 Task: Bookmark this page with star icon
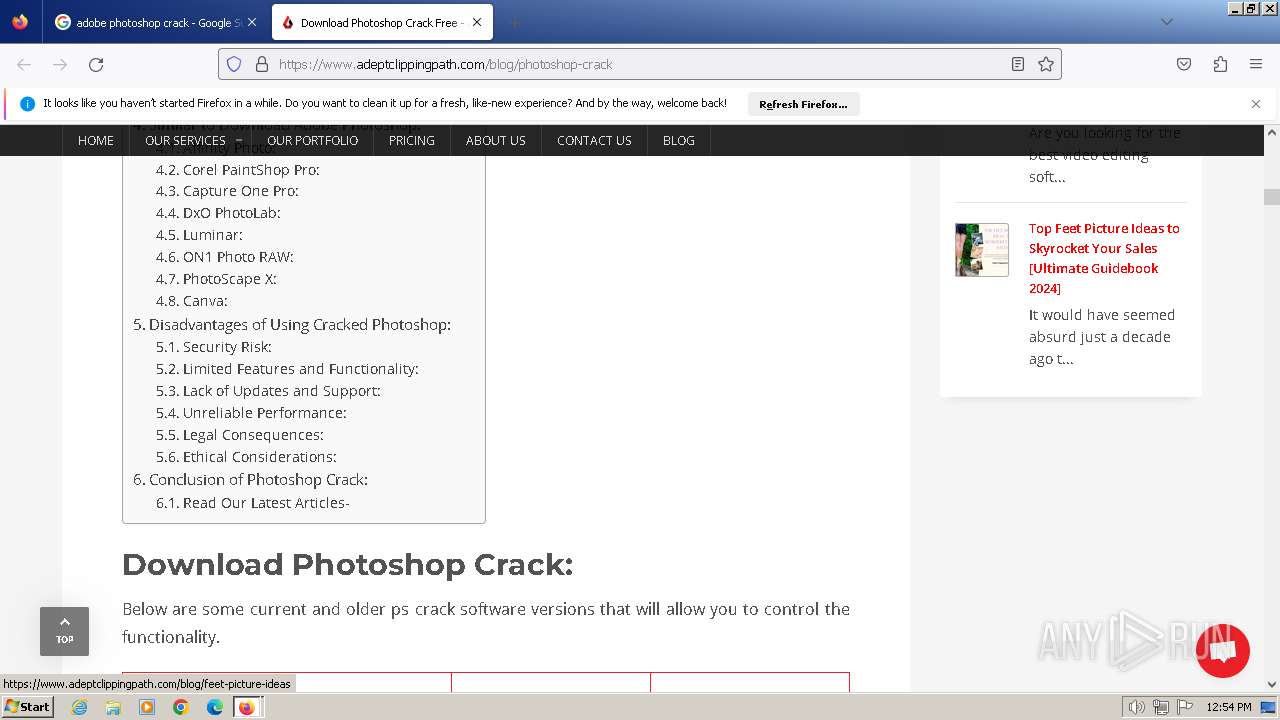coord(1046,64)
